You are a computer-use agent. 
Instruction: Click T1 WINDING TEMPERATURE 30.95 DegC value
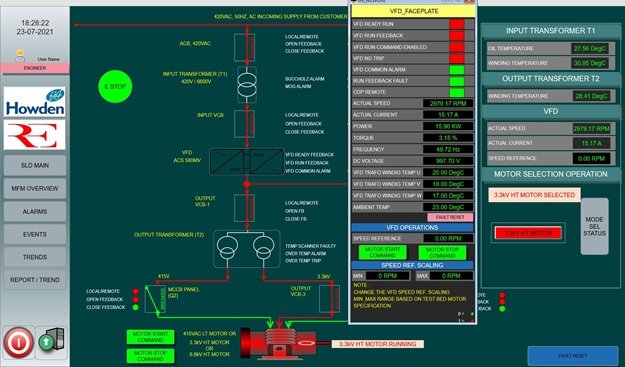pos(590,63)
